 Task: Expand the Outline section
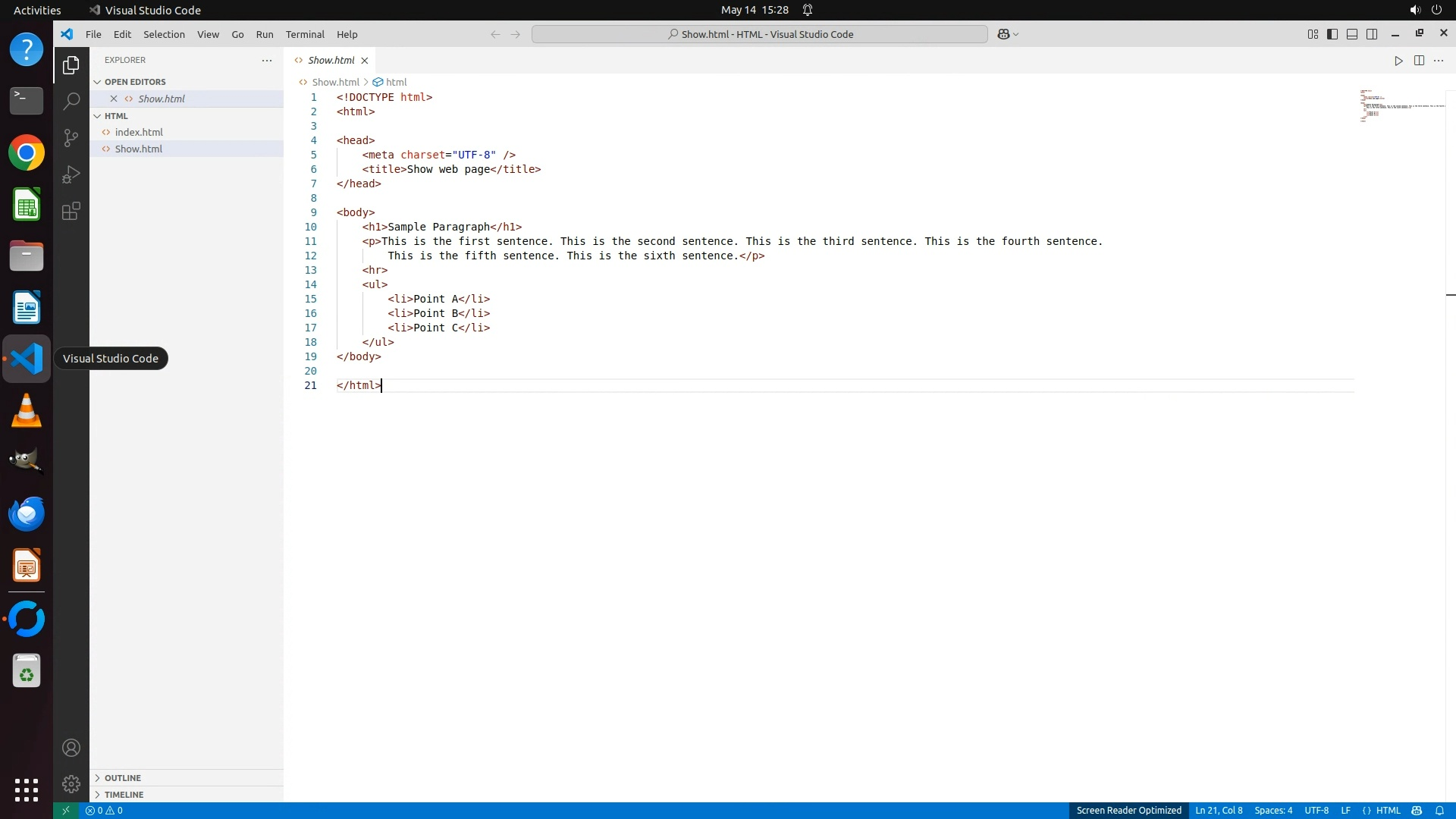tap(123, 778)
